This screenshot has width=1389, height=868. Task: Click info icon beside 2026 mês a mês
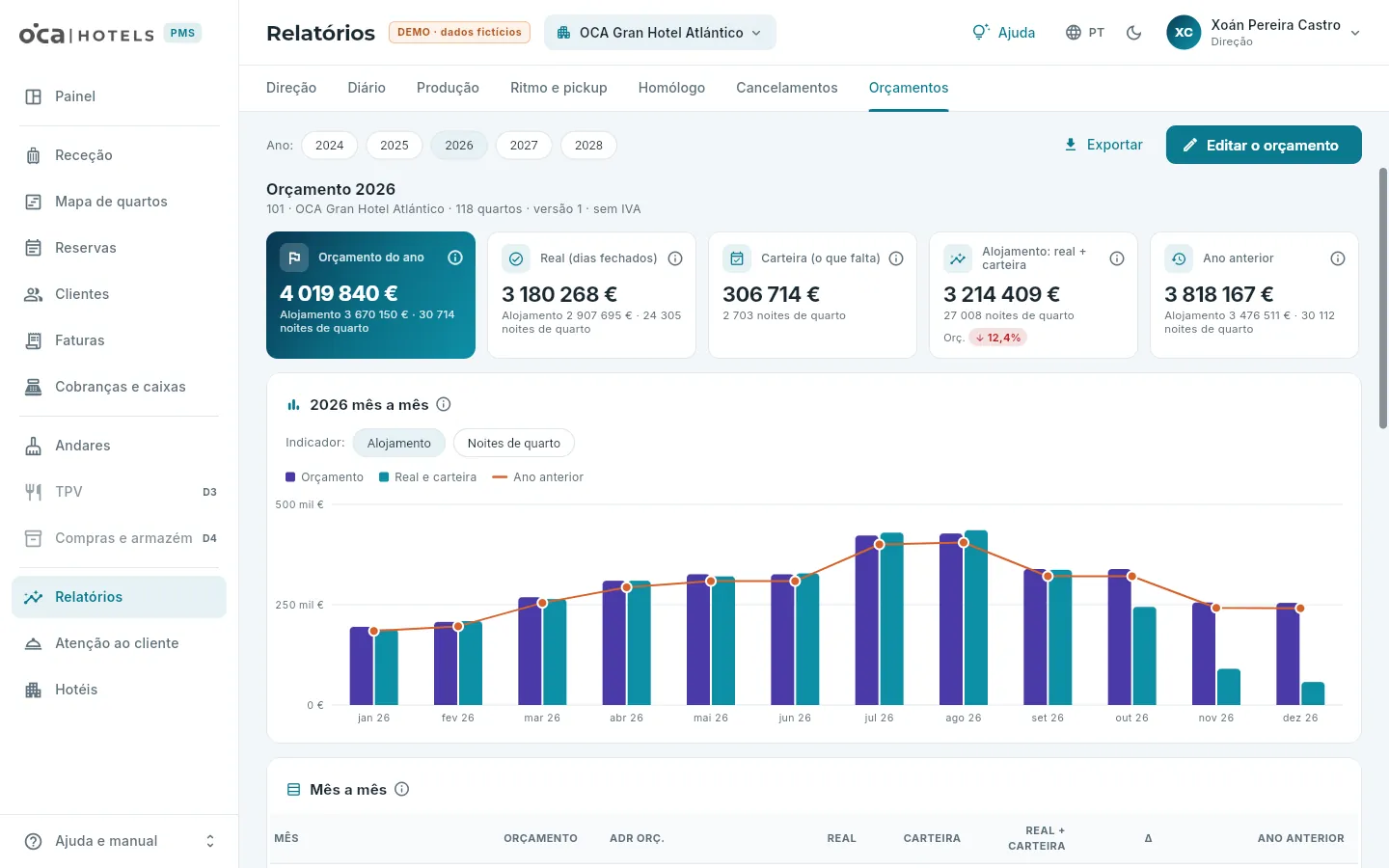coord(444,404)
